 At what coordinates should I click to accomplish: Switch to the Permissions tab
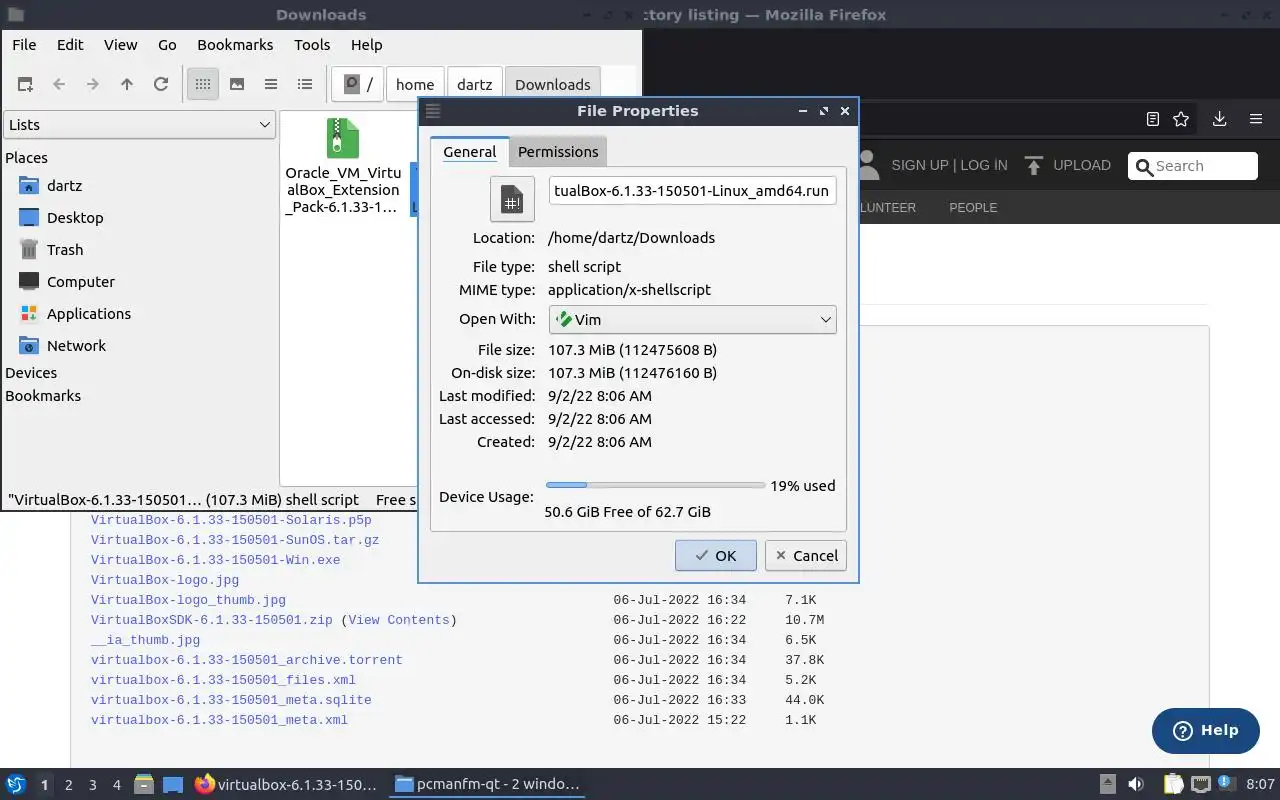tap(558, 152)
